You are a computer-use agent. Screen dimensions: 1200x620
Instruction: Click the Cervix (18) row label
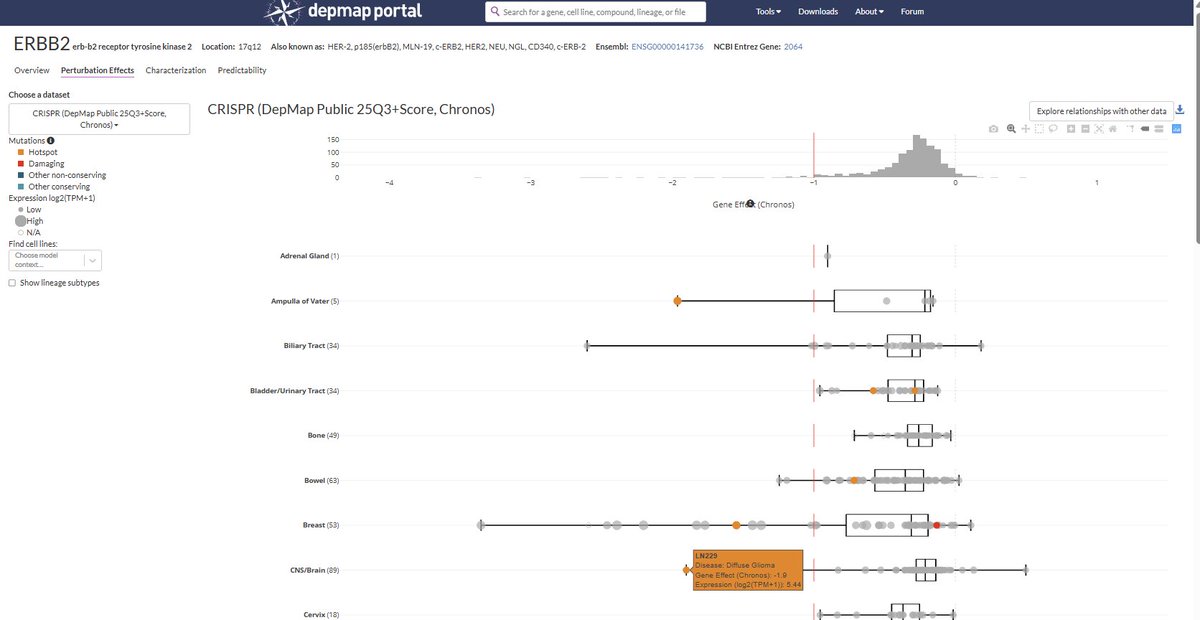(x=321, y=614)
